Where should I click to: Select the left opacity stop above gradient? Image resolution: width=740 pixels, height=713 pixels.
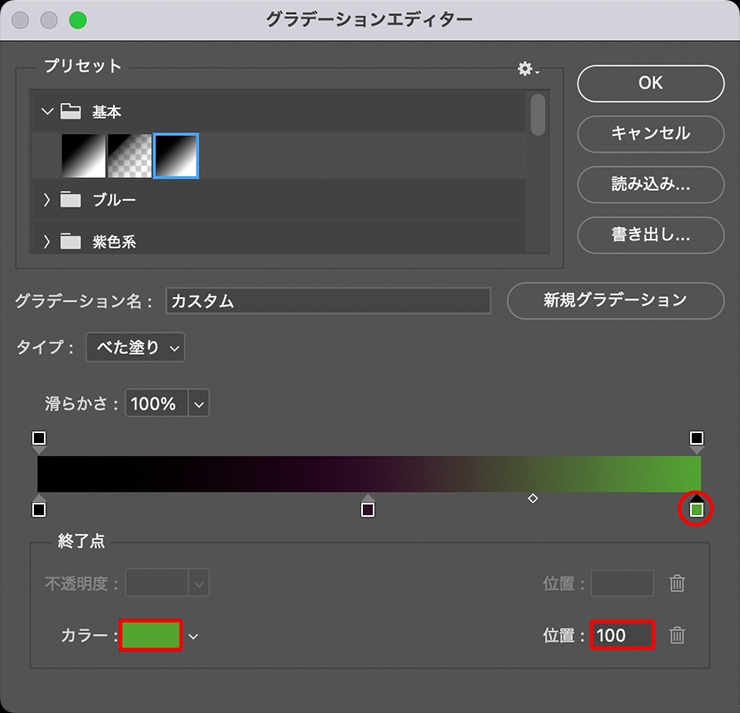tap(39, 441)
